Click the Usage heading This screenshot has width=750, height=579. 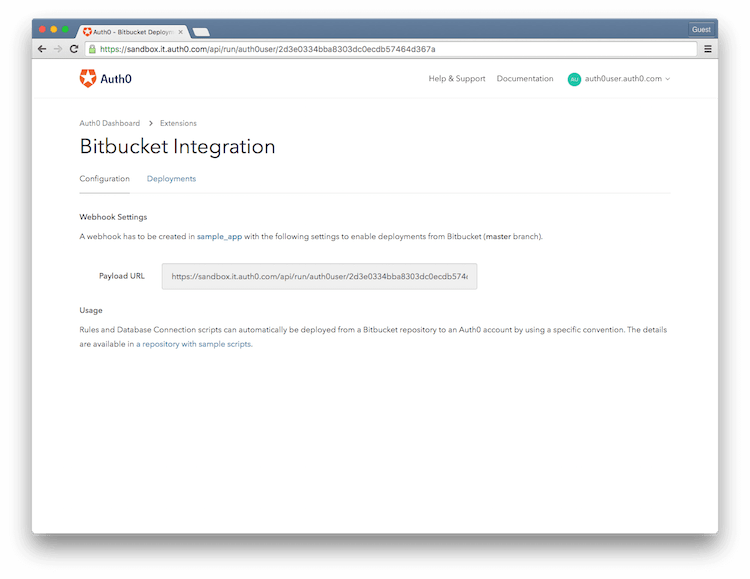click(x=91, y=310)
